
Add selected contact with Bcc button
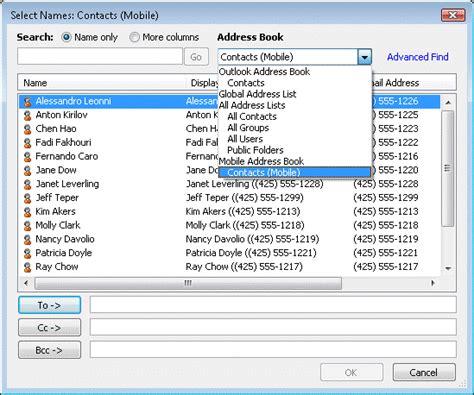[49, 350]
